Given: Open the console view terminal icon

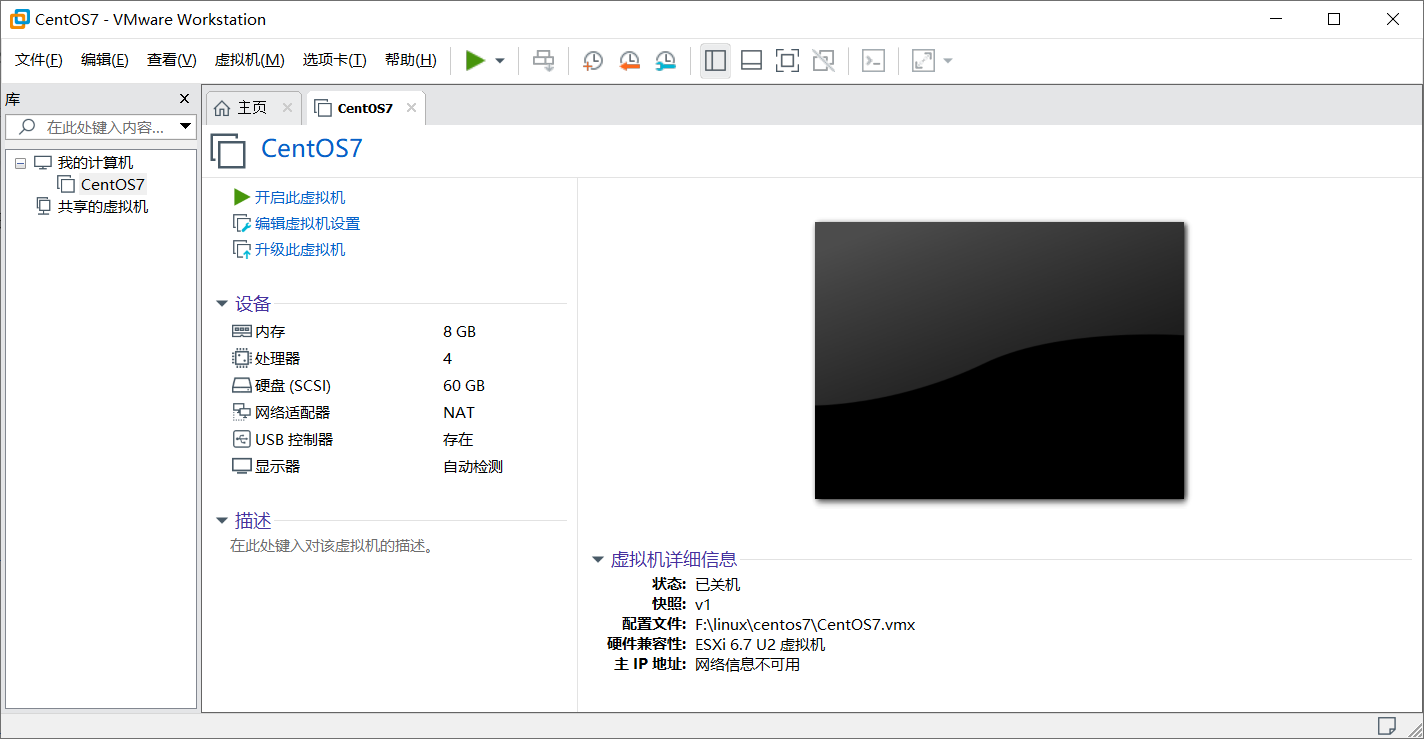Looking at the screenshot, I should tap(873, 61).
